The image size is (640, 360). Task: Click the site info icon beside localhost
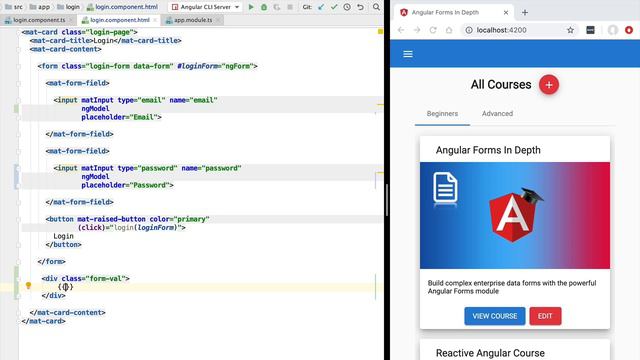click(x=469, y=30)
